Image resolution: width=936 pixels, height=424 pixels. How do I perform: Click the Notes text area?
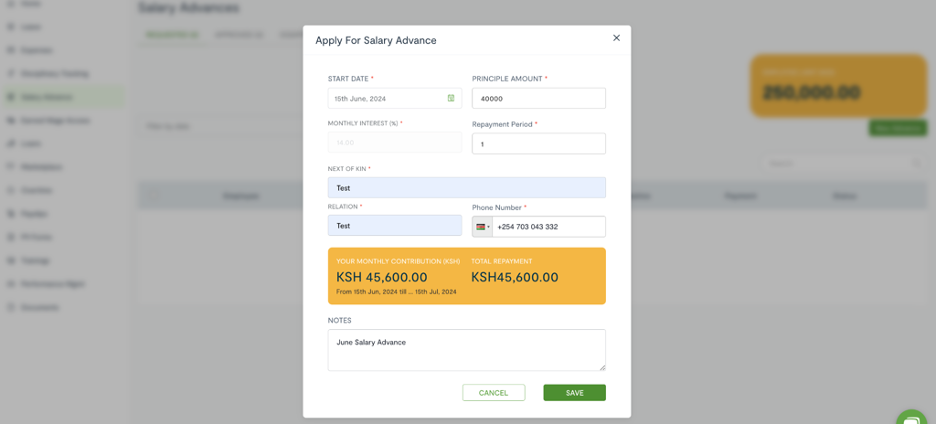tap(466, 350)
